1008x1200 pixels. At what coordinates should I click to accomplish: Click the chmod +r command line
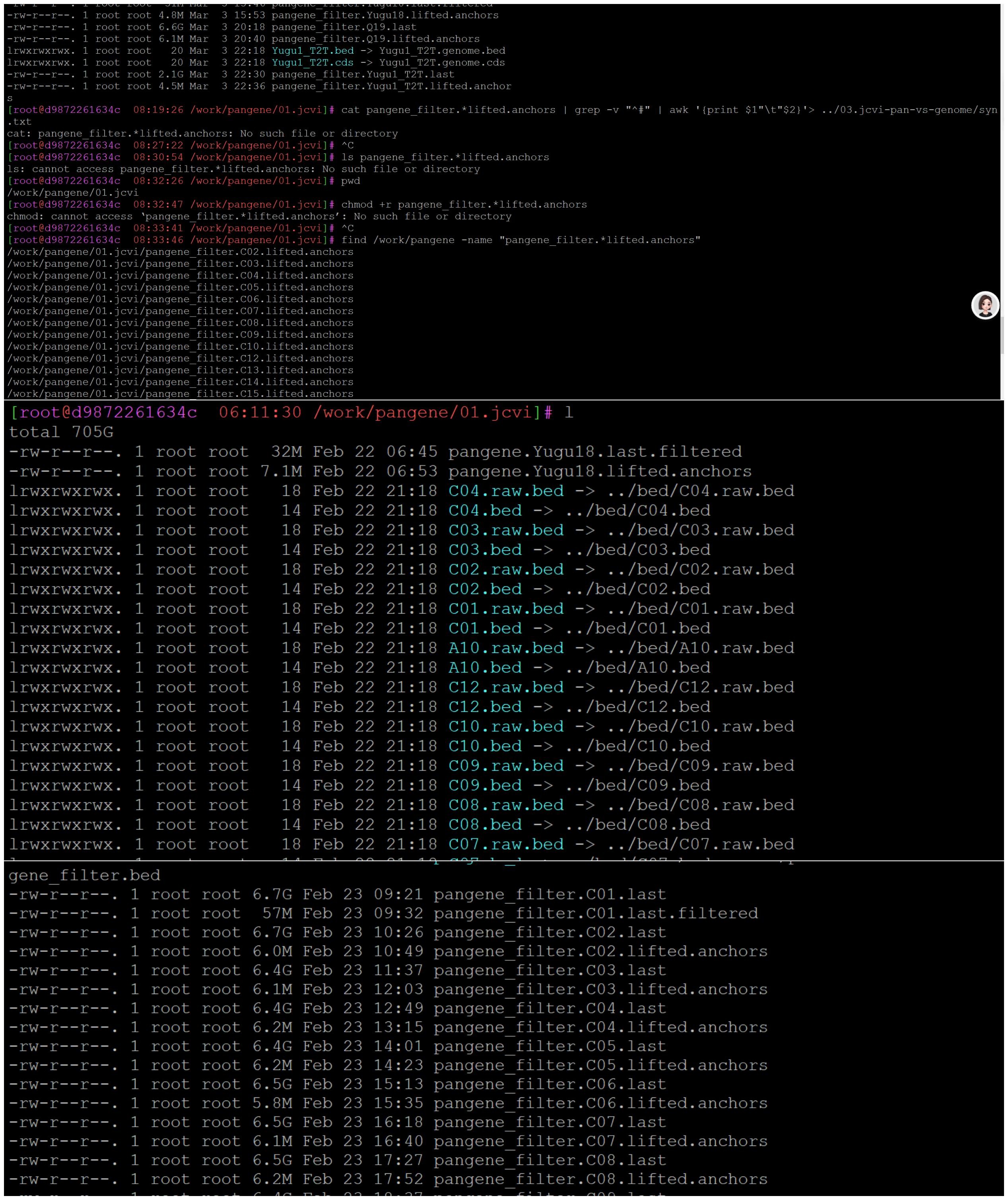[x=463, y=204]
